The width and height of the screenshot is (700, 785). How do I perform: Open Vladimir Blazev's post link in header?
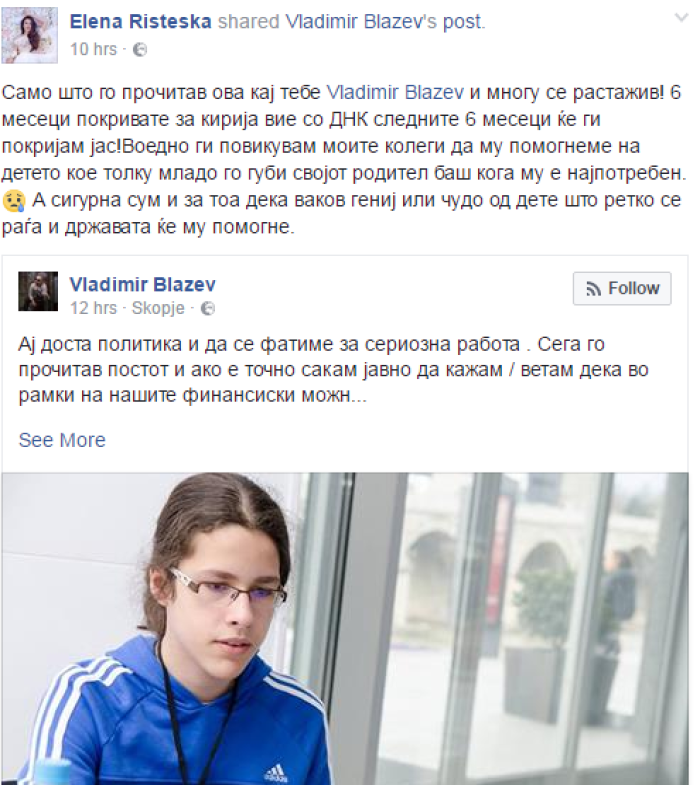coord(385,22)
